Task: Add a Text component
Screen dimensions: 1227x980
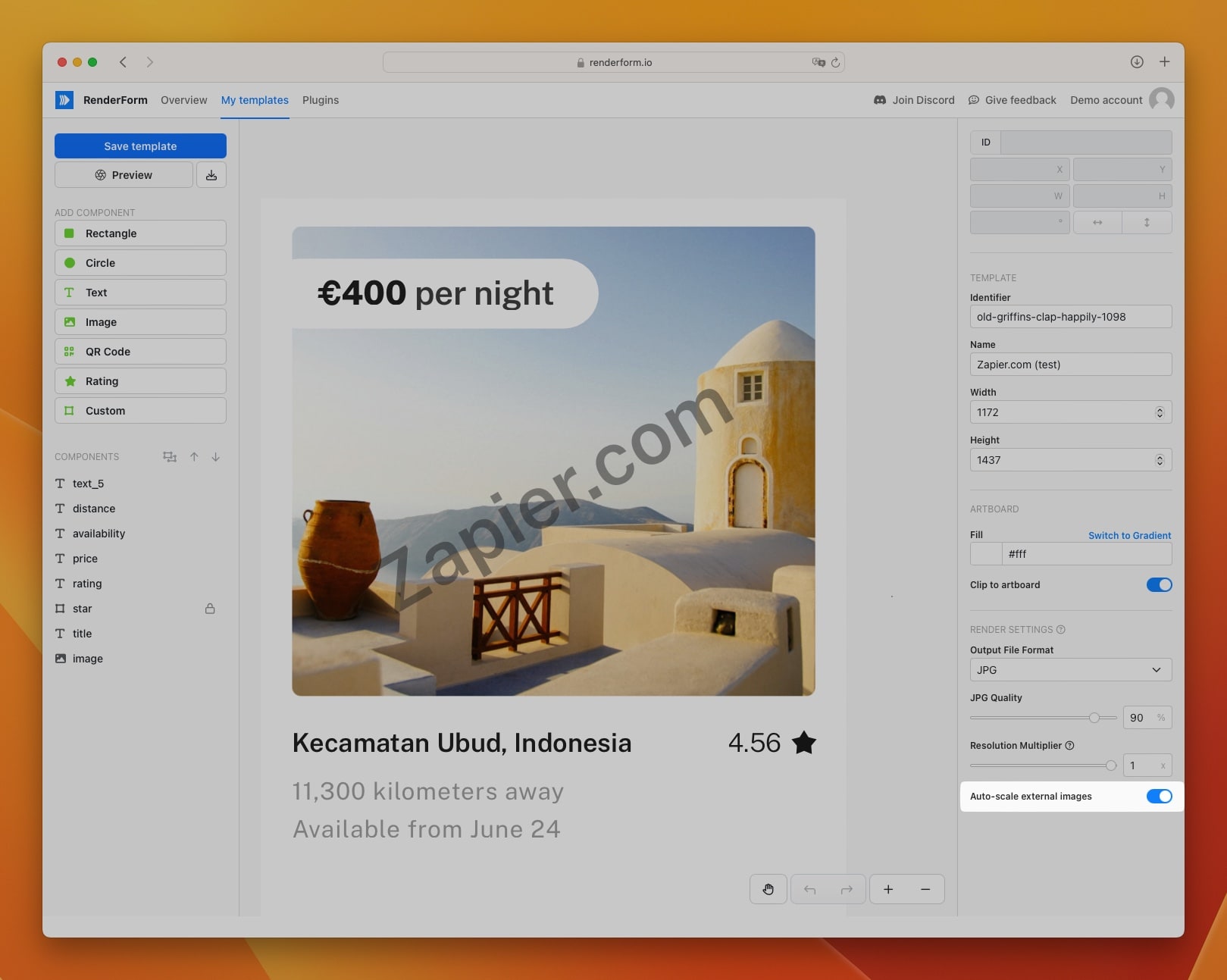Action: [140, 293]
